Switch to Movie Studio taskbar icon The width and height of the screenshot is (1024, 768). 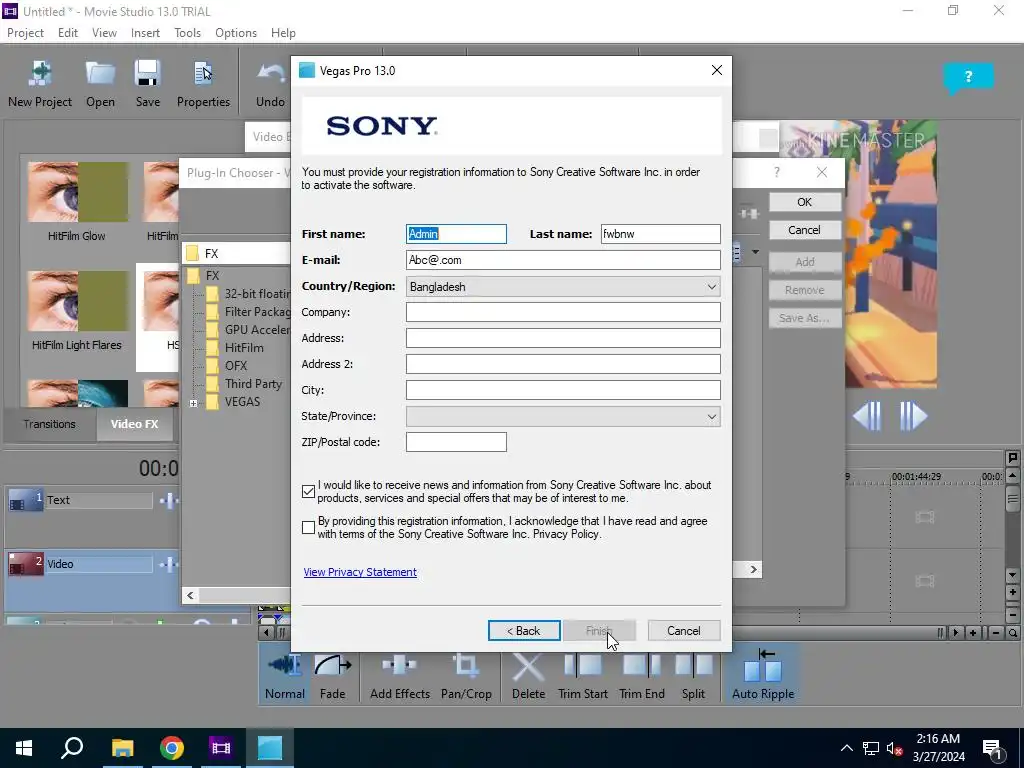pos(221,748)
